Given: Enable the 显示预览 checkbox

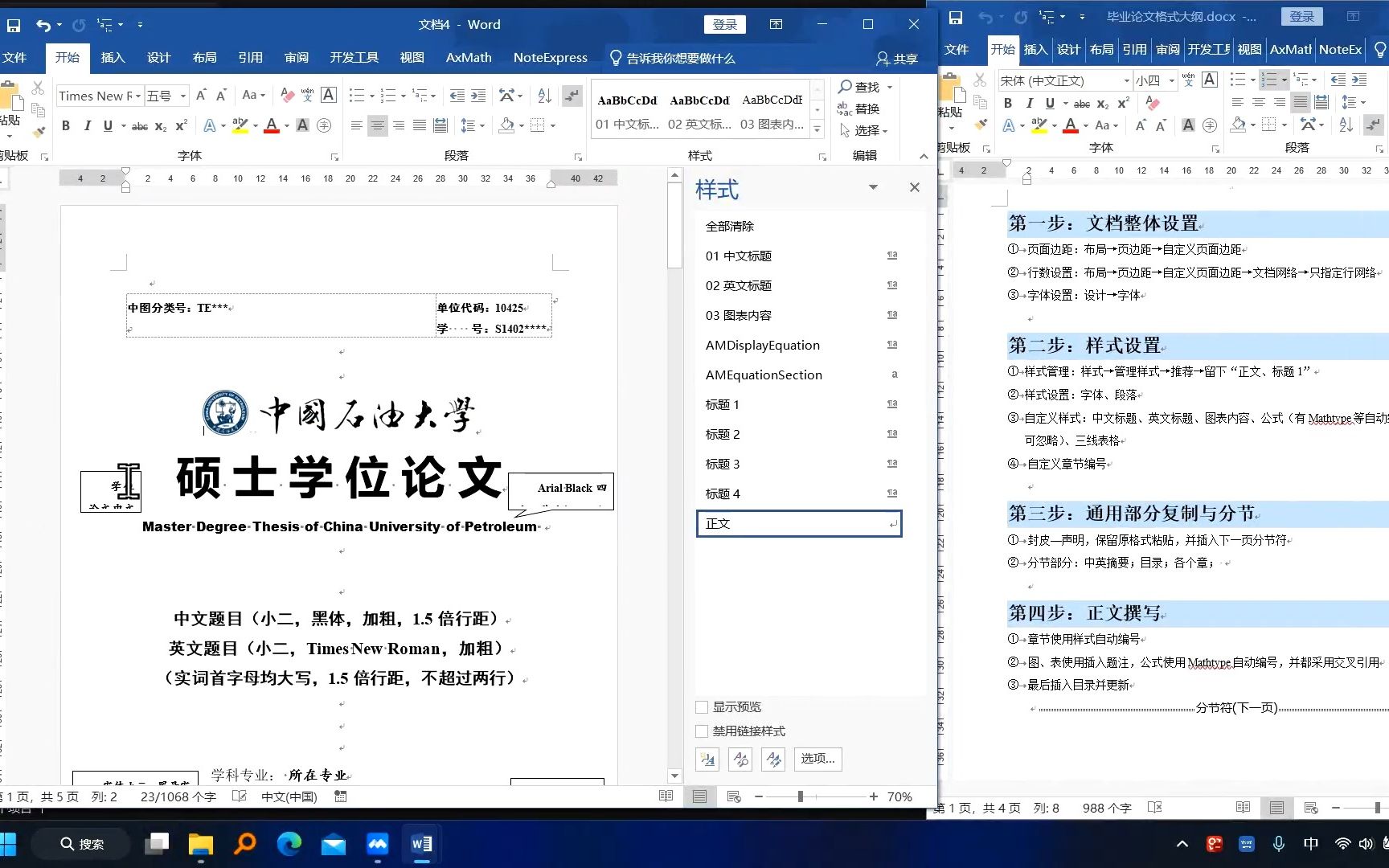Looking at the screenshot, I should coord(701,706).
